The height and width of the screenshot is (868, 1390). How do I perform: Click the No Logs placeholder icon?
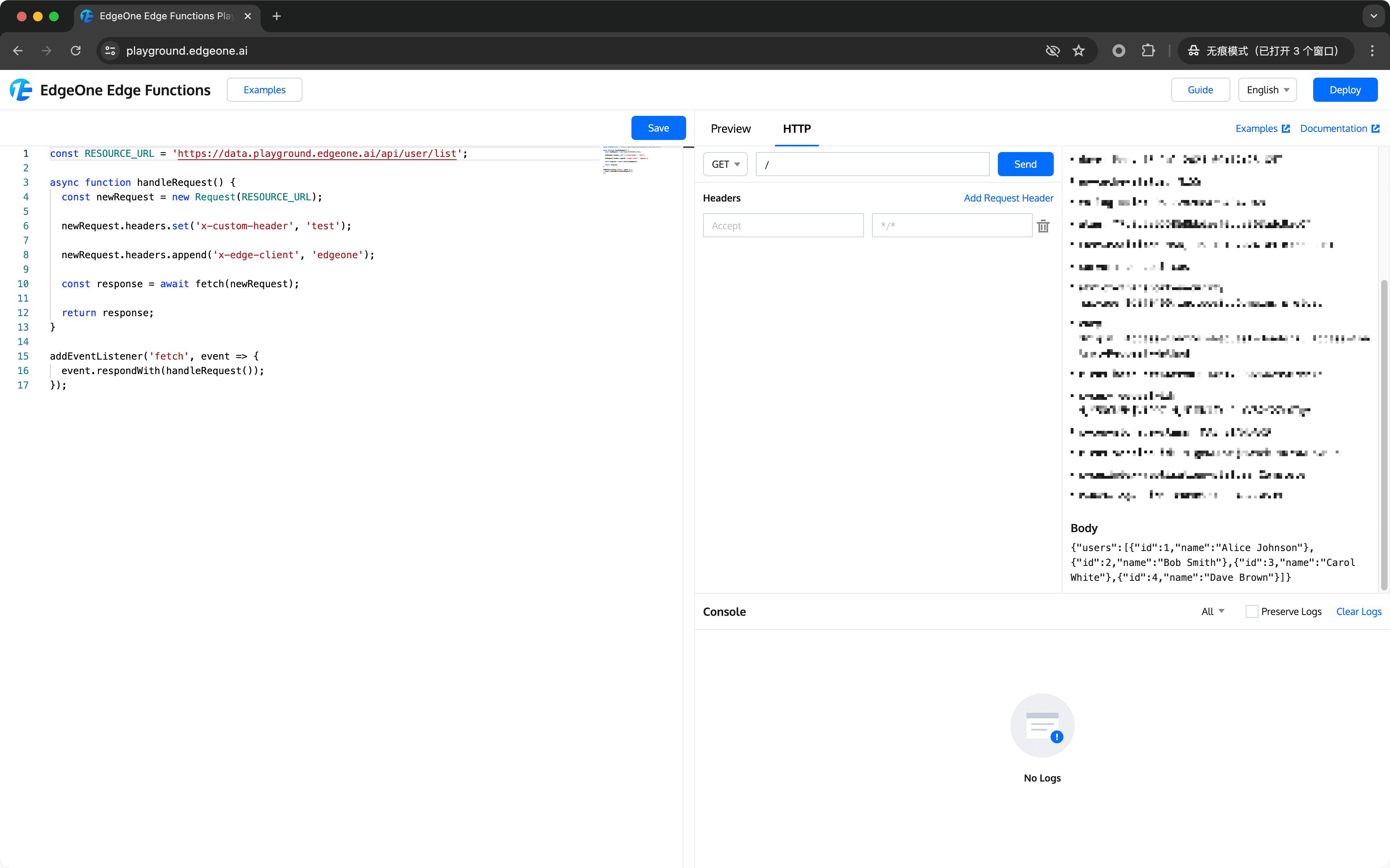1042,726
